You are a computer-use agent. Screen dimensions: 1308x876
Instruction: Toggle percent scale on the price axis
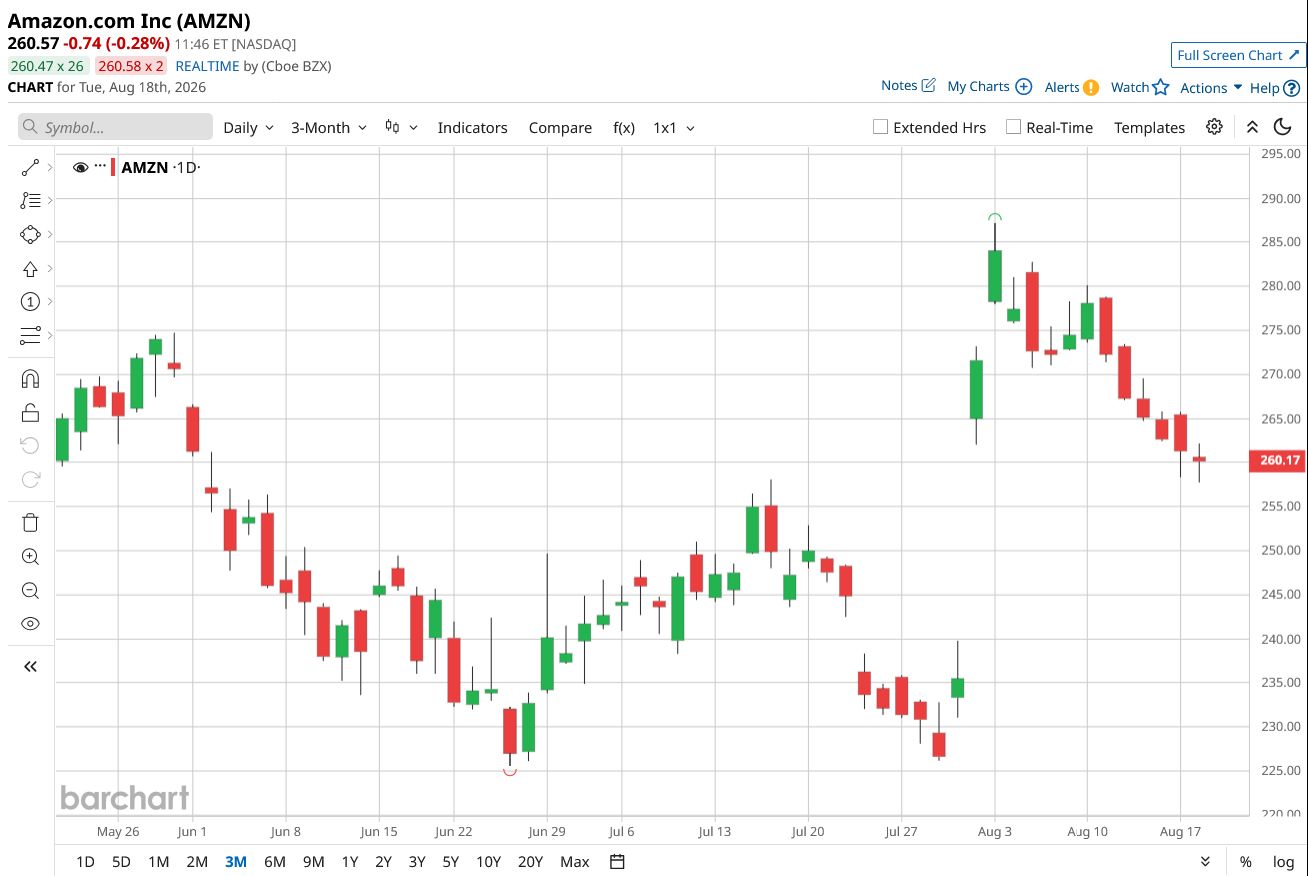1246,862
